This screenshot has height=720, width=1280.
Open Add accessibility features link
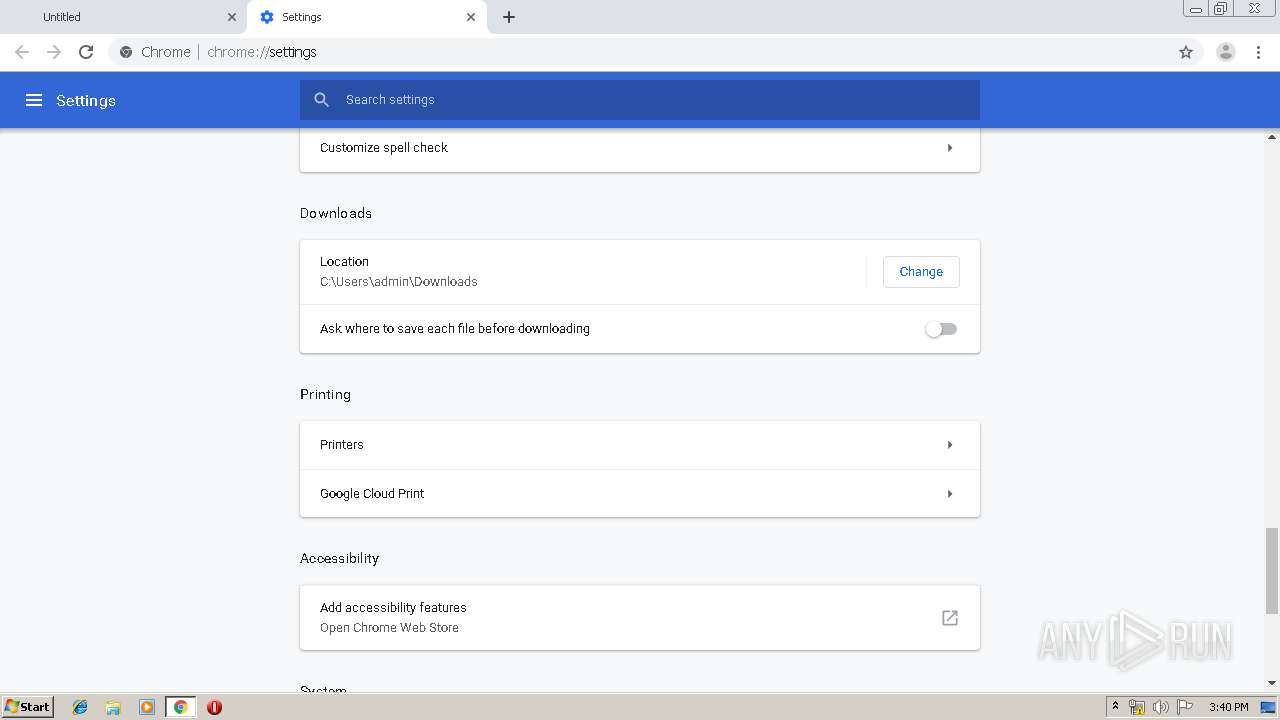coord(640,618)
